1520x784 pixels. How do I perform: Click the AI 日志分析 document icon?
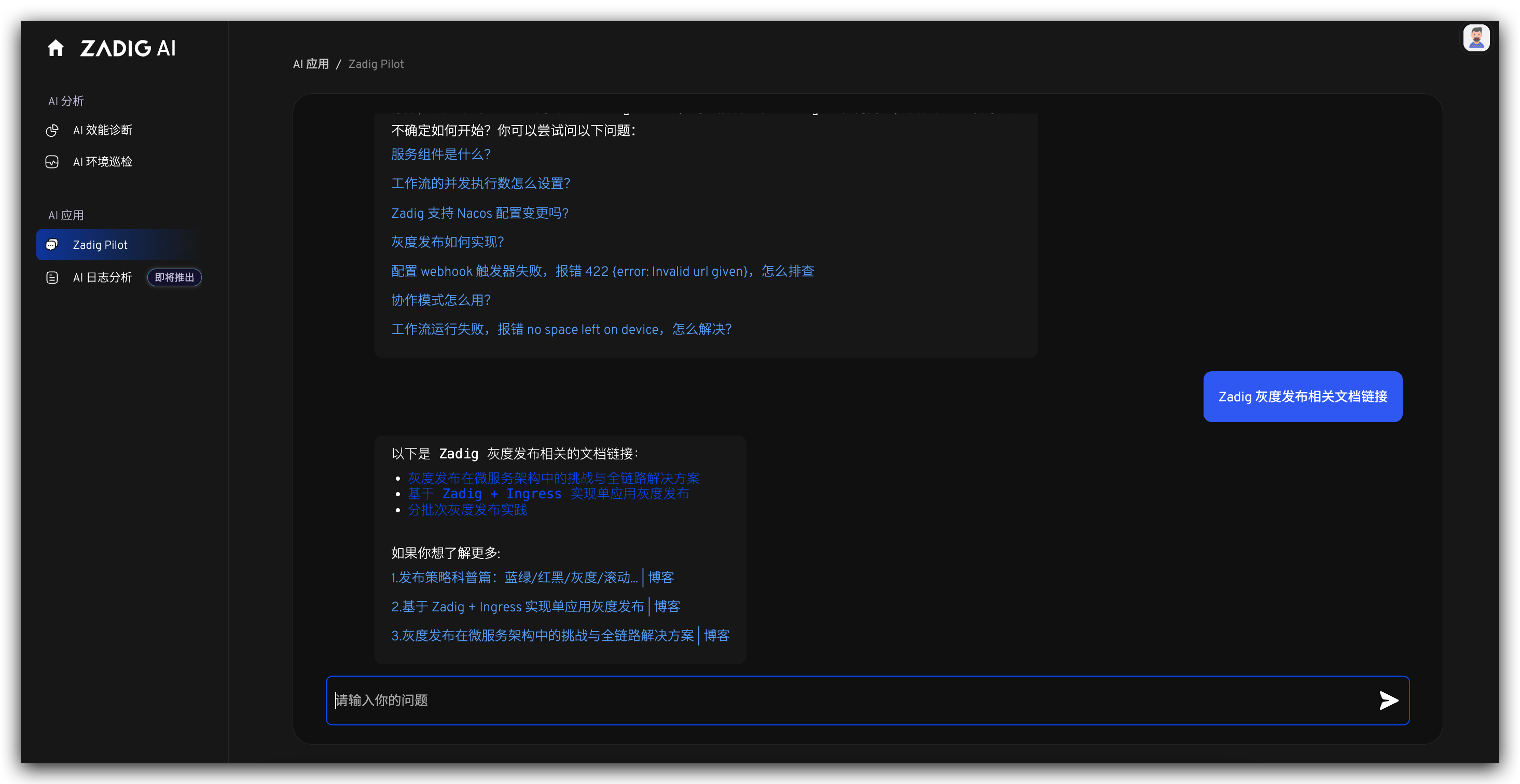tap(52, 277)
